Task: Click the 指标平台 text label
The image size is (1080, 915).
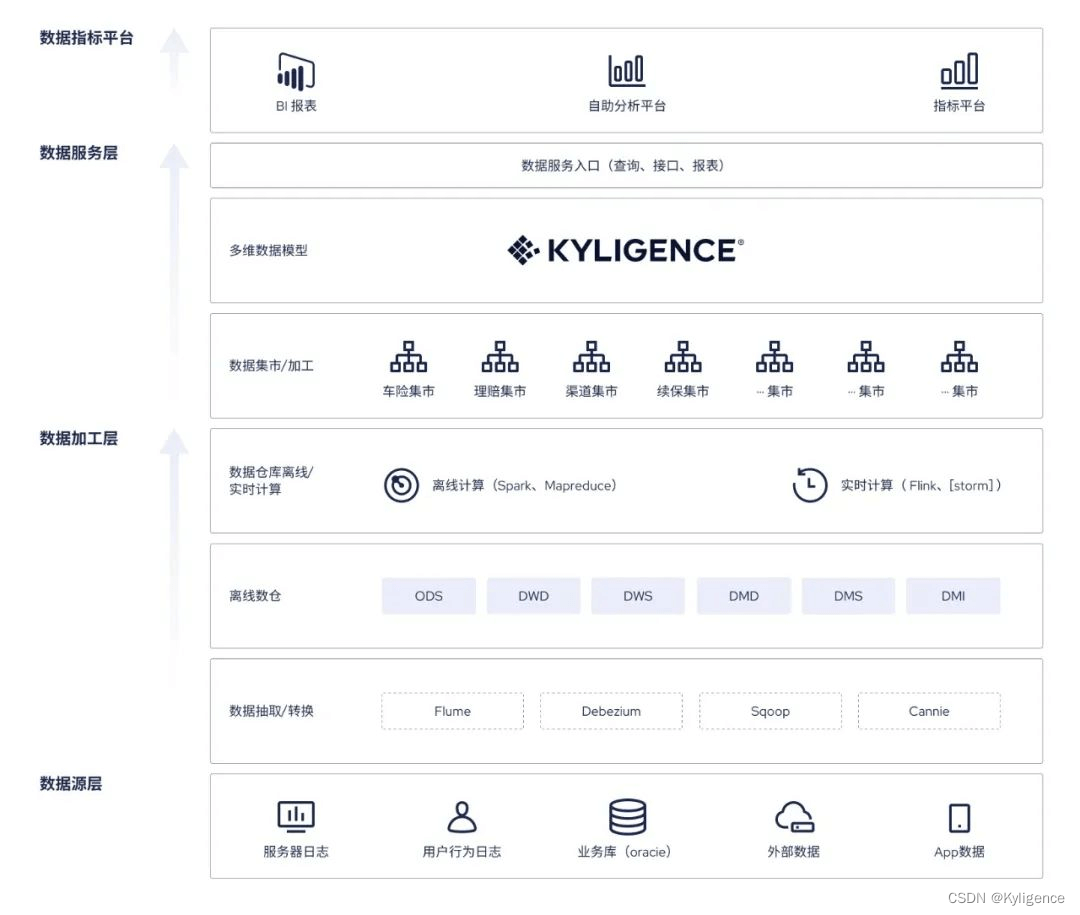Action: tap(959, 106)
